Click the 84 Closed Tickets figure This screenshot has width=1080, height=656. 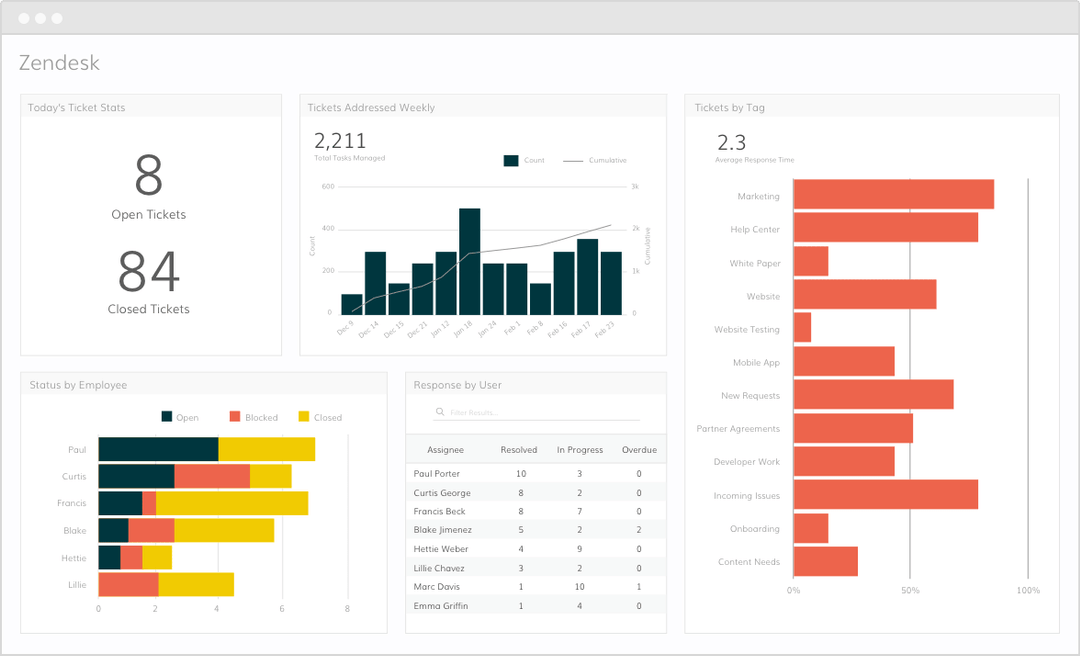(x=149, y=271)
